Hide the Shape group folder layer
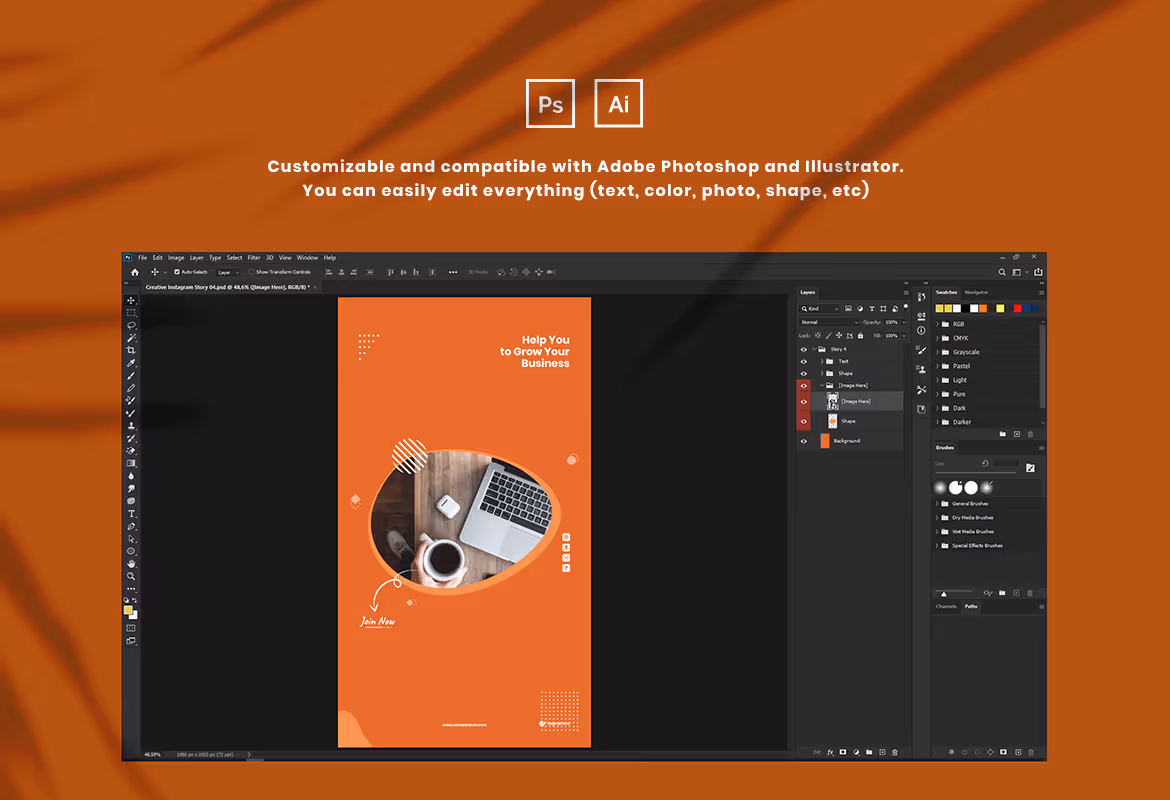The height and width of the screenshot is (800, 1170). coord(804,373)
